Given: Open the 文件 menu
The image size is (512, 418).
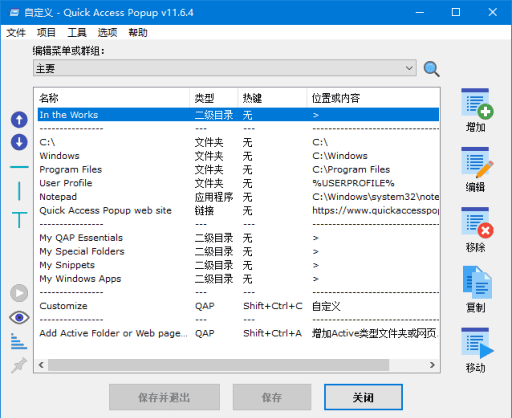Looking at the screenshot, I should click(16, 33).
